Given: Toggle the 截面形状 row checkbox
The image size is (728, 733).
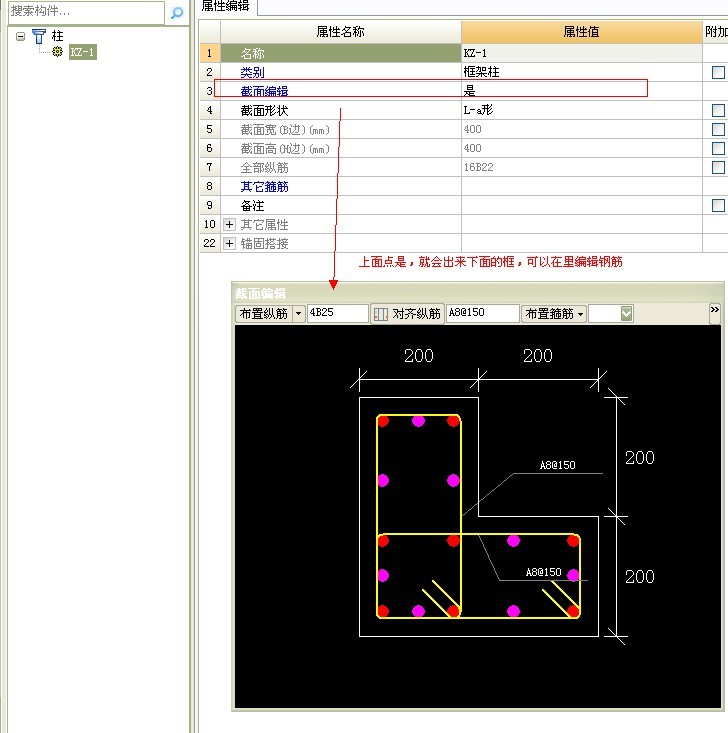Looking at the screenshot, I should pos(718,110).
